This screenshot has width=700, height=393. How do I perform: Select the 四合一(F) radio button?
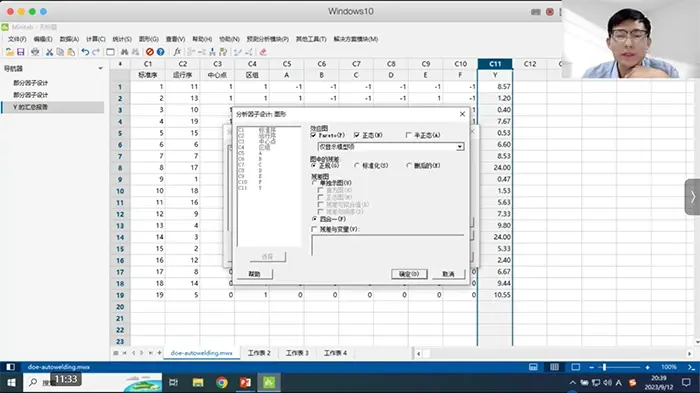[315, 219]
